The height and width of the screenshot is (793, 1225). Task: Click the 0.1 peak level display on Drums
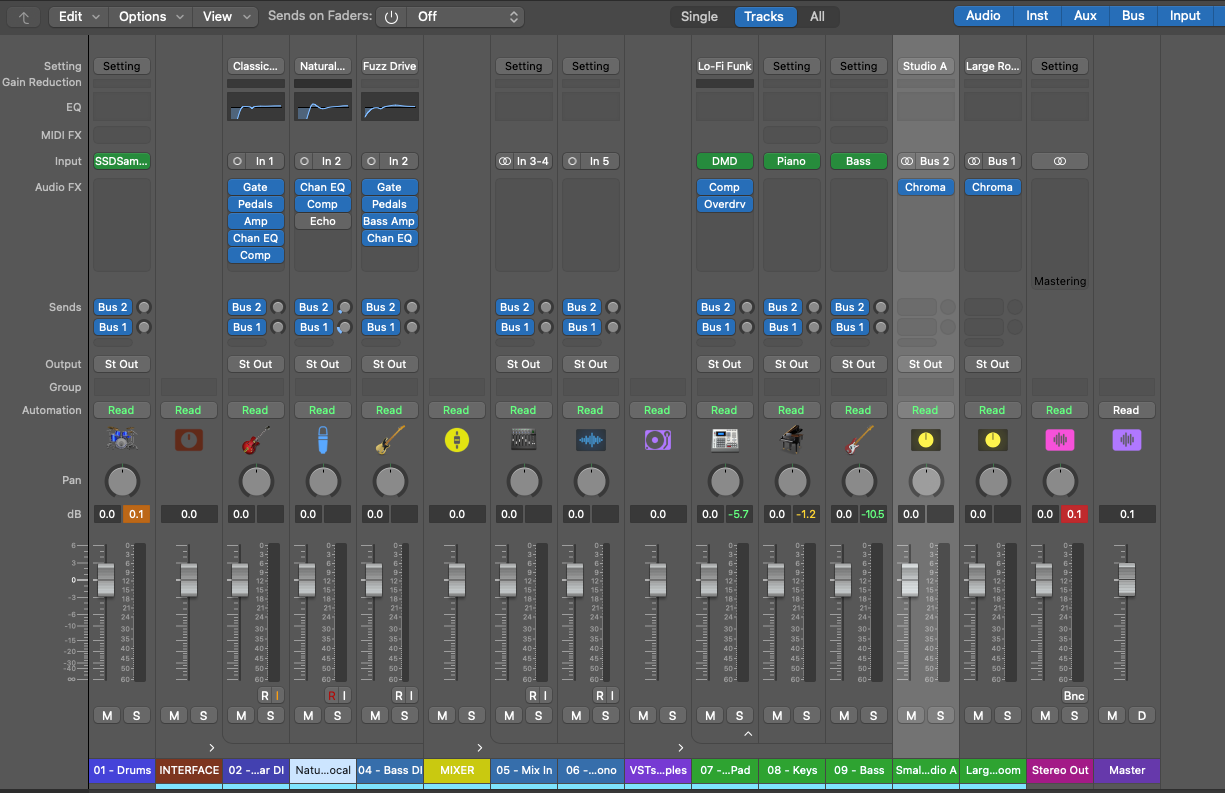pos(136,514)
